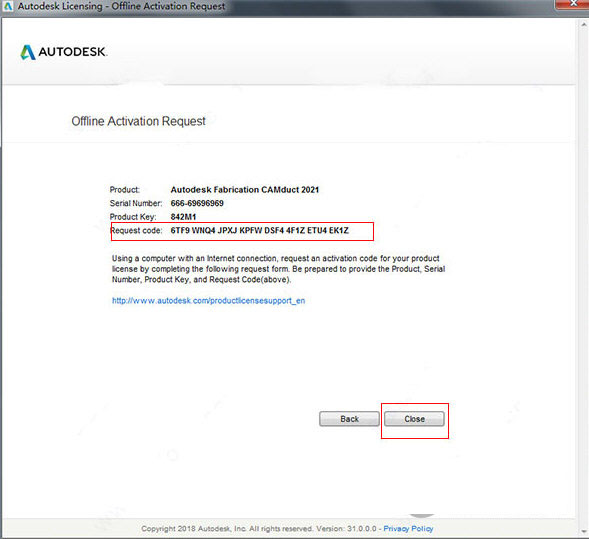The image size is (589, 539).
Task: Click the 'Request code:' label
Action: pyautogui.click(x=136, y=230)
